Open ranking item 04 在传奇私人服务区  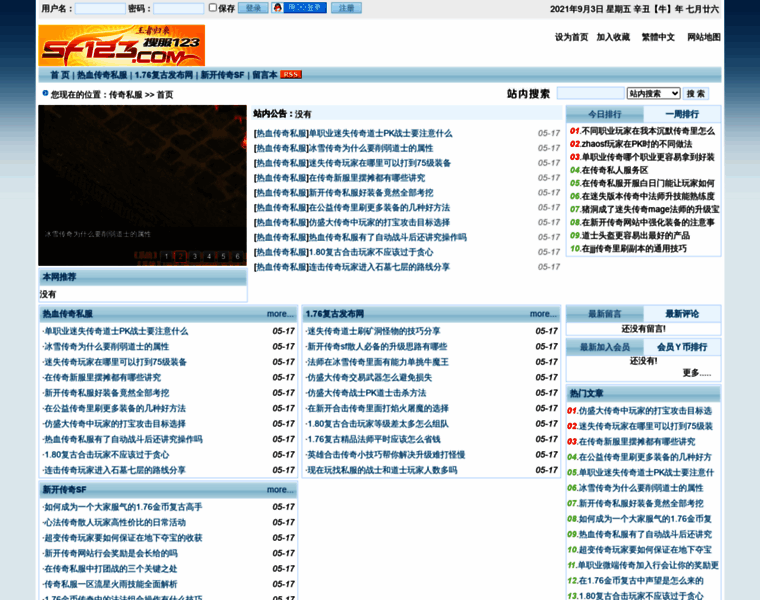click(614, 170)
